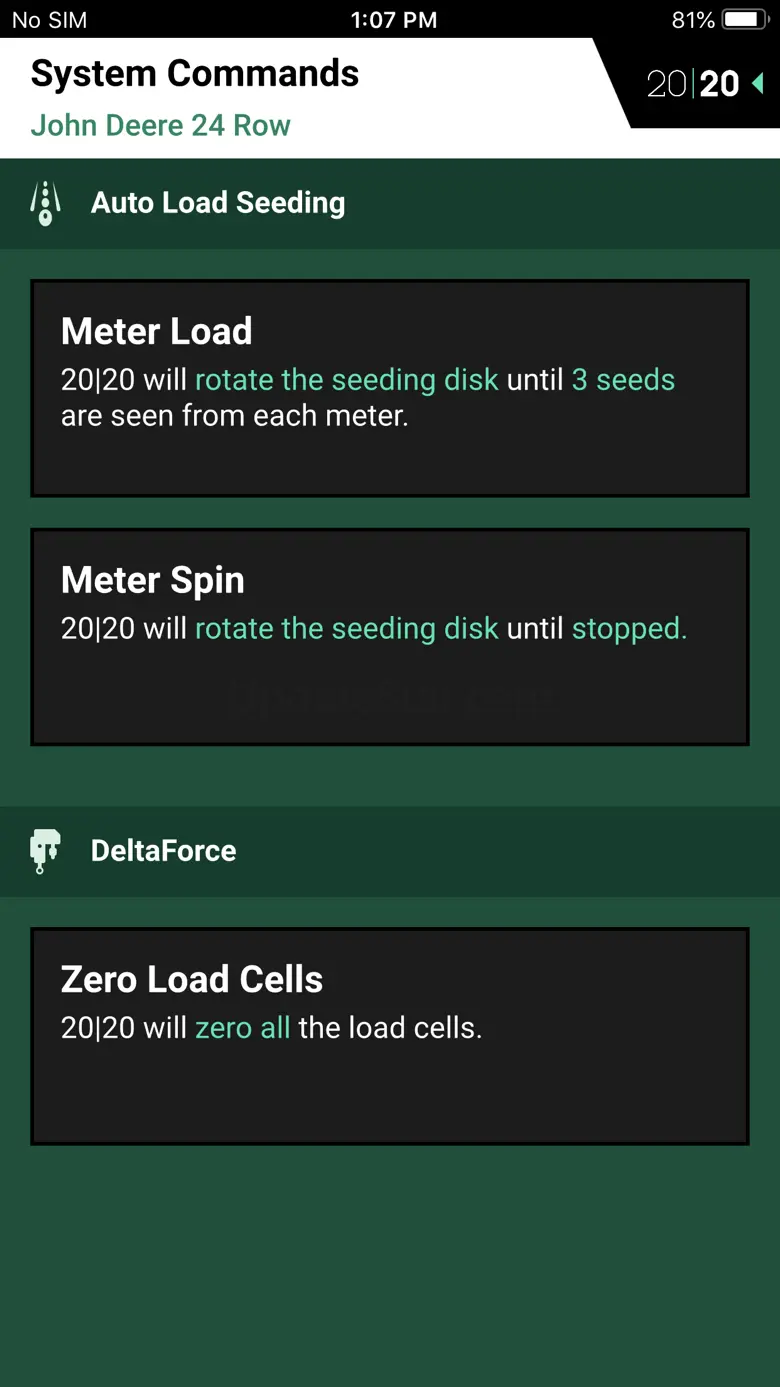The height and width of the screenshot is (1387, 780).
Task: Tap the DeltaForce section header label
Action: (x=164, y=851)
